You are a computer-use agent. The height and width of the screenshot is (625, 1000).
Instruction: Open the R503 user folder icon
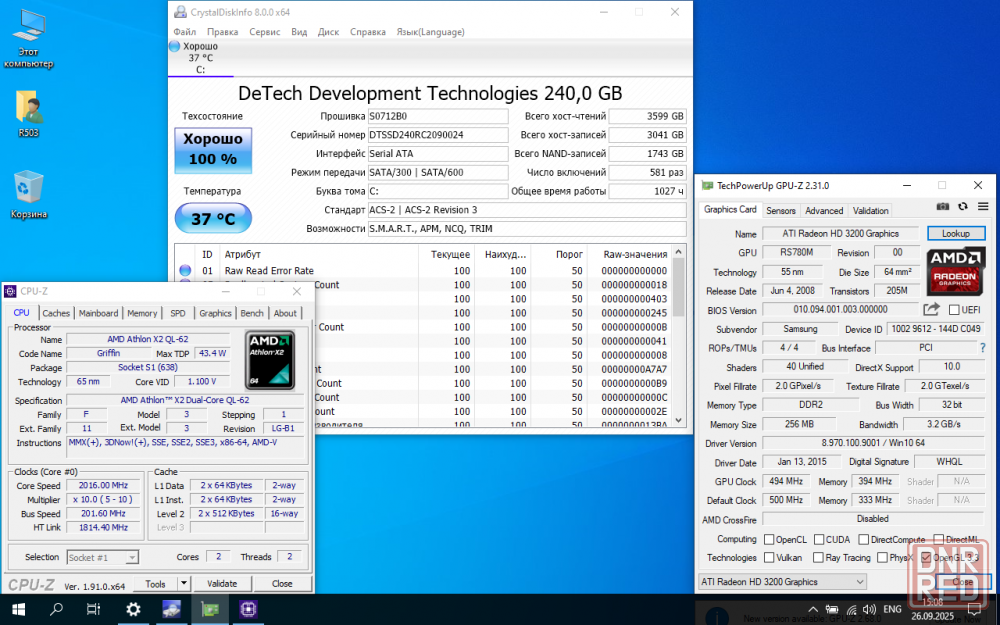pyautogui.click(x=28, y=106)
